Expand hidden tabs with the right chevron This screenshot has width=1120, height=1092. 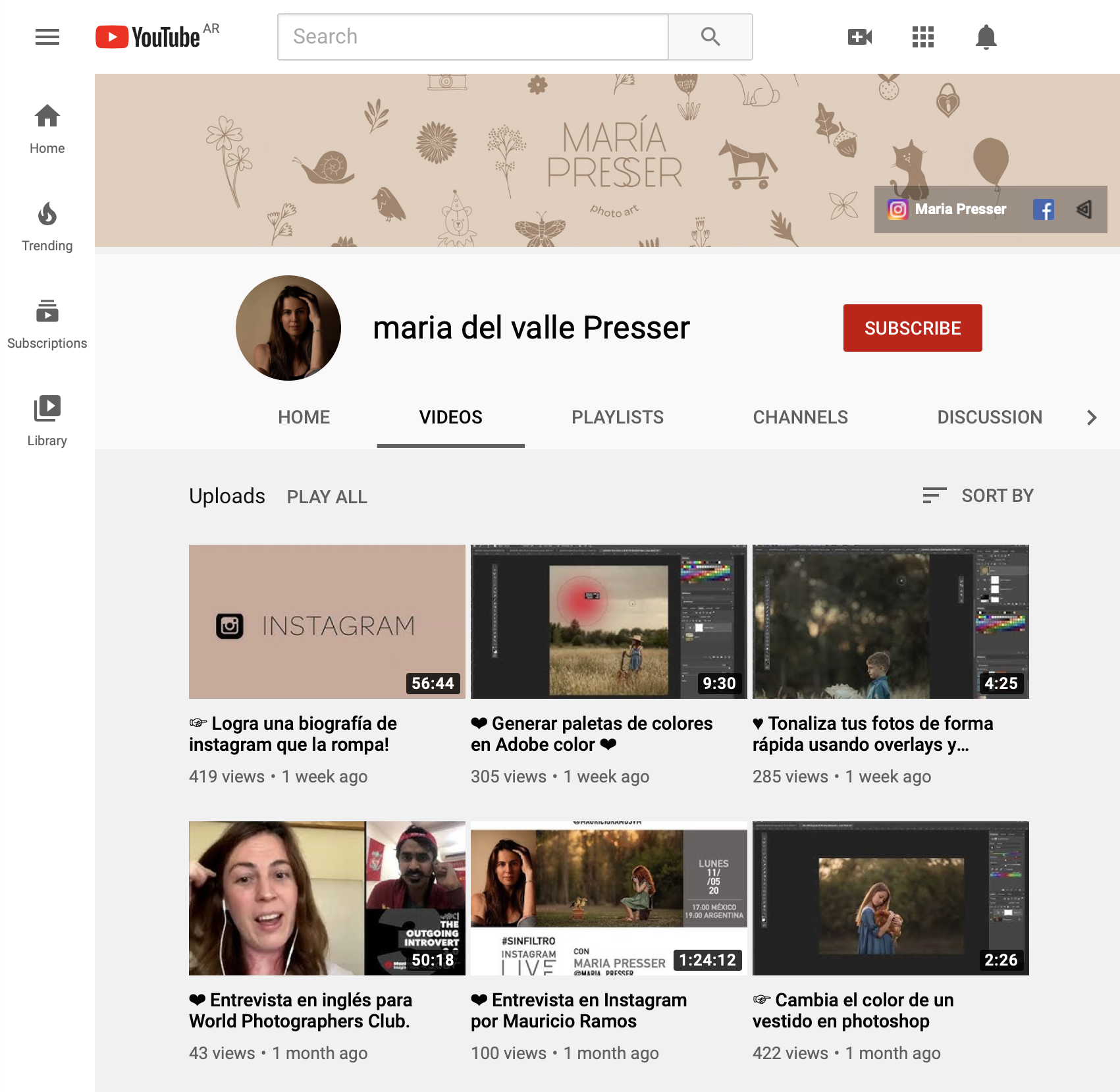[x=1092, y=417]
